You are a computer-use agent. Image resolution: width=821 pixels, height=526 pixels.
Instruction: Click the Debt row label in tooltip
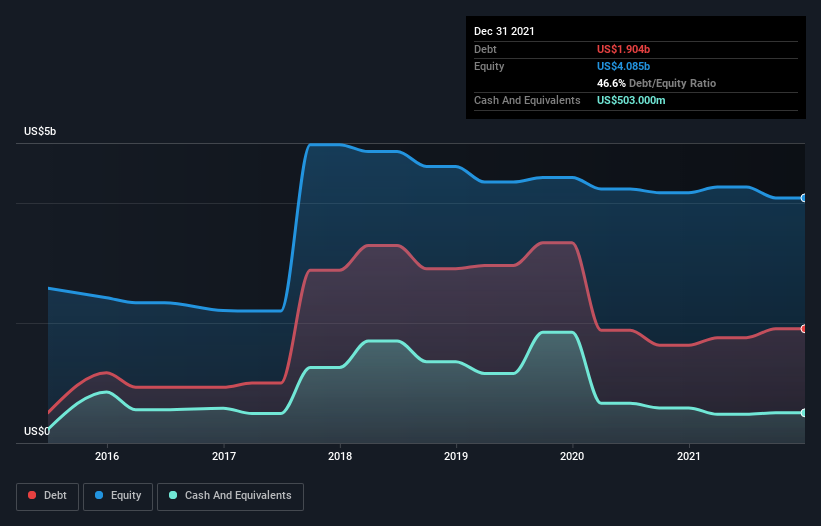coord(485,49)
